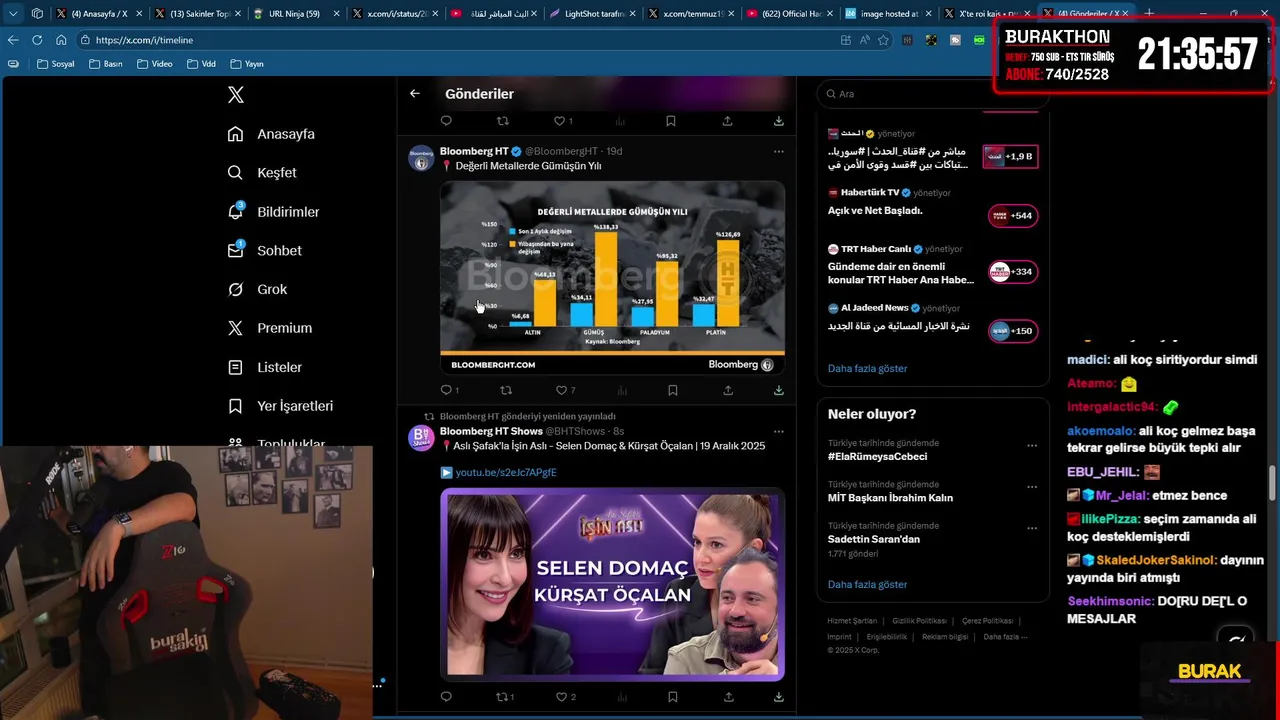Screen dimensions: 1280x720
Task: Open Sohbet messages
Action: [x=264, y=251]
